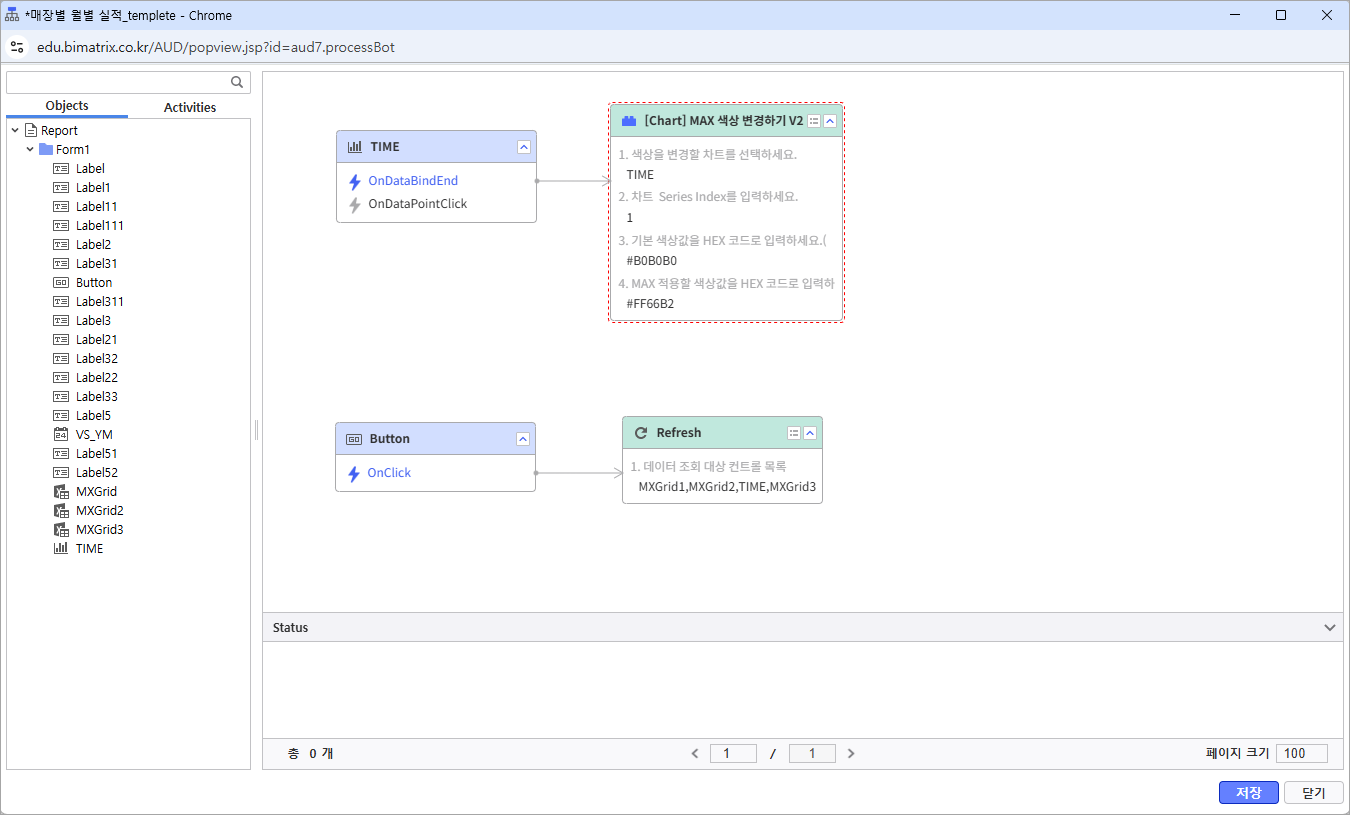Viewport: 1350px width, 815px height.
Task: Click the list icon on MAX color node
Action: point(814,120)
